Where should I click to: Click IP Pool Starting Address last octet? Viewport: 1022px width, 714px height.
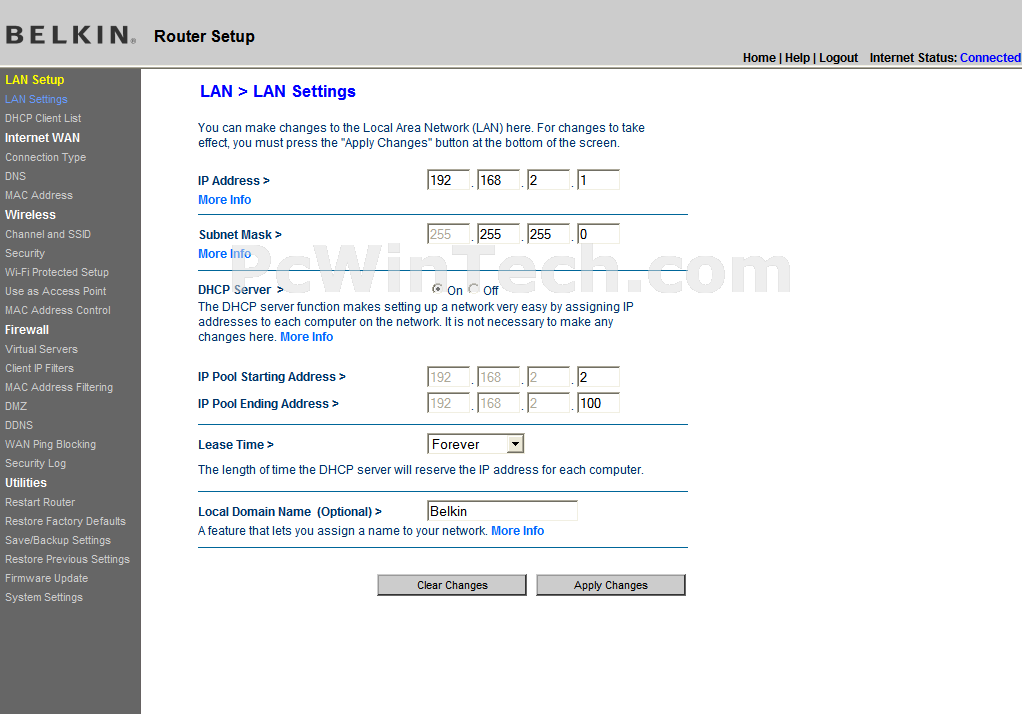click(598, 377)
